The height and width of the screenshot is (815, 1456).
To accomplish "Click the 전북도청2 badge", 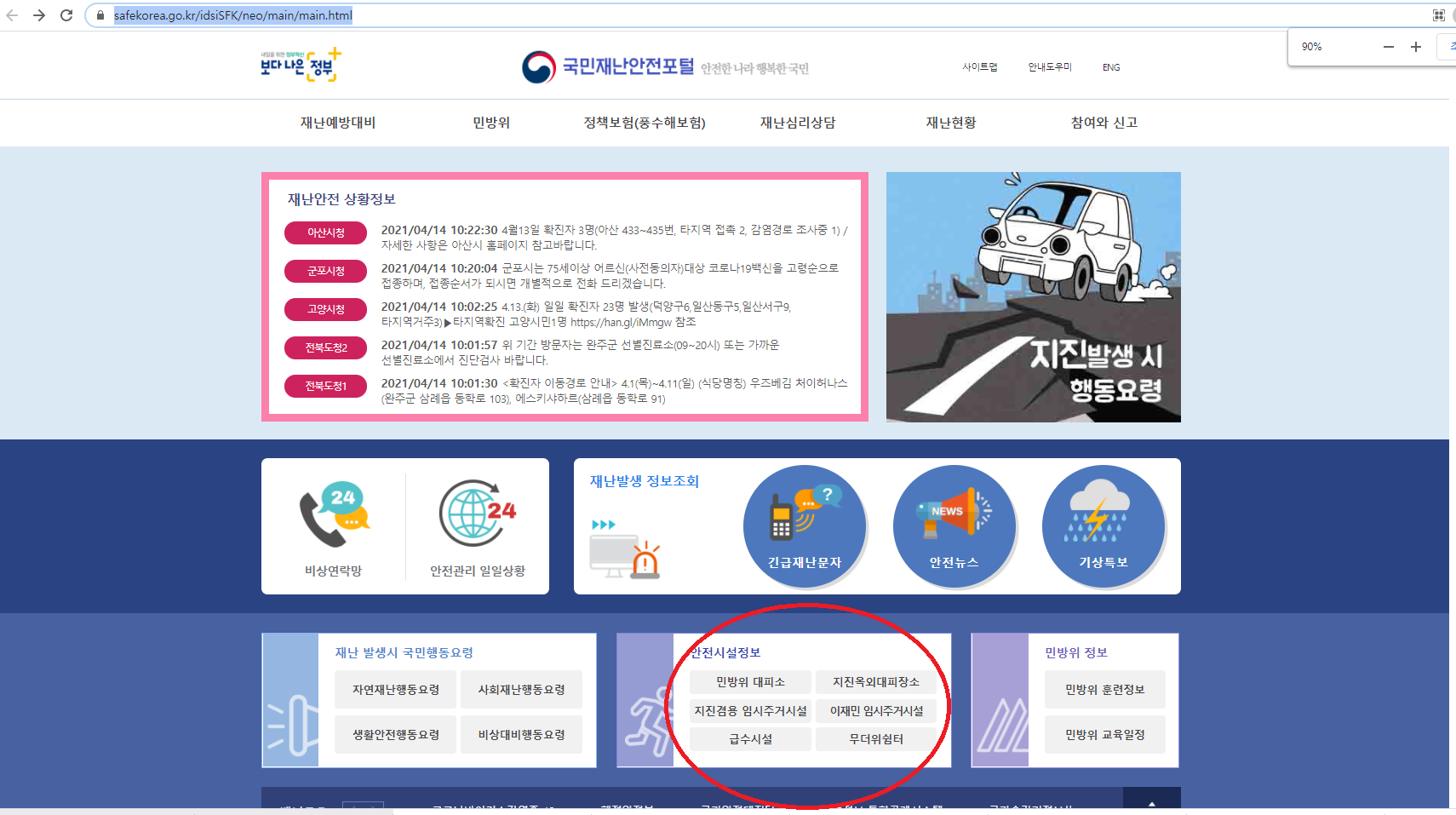I will (326, 347).
